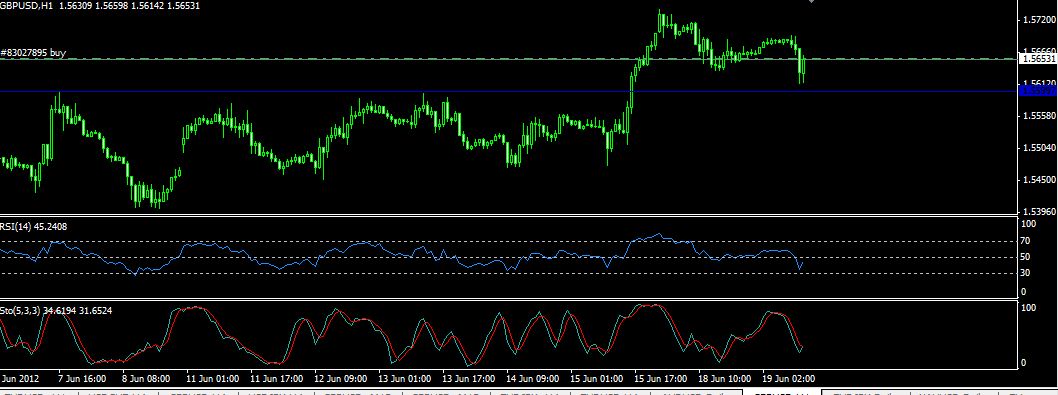This screenshot has width=1058, height=395.
Task: Click the 1.54500 price scale label
Action: coord(1038,180)
